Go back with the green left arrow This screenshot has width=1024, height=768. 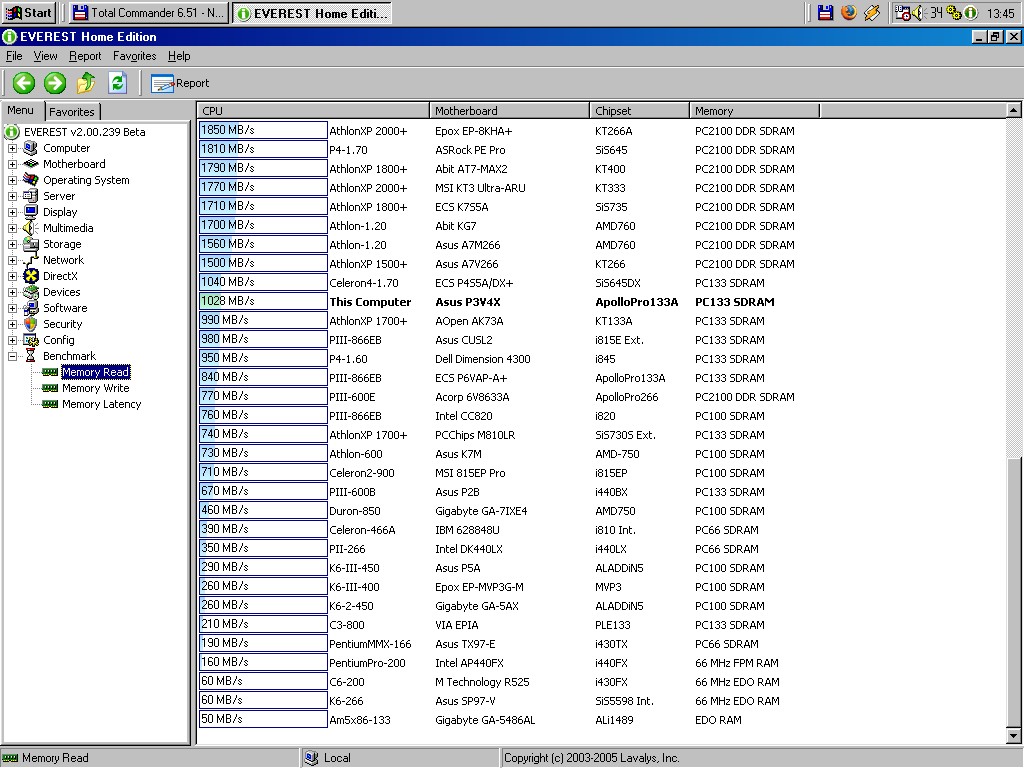coord(24,83)
